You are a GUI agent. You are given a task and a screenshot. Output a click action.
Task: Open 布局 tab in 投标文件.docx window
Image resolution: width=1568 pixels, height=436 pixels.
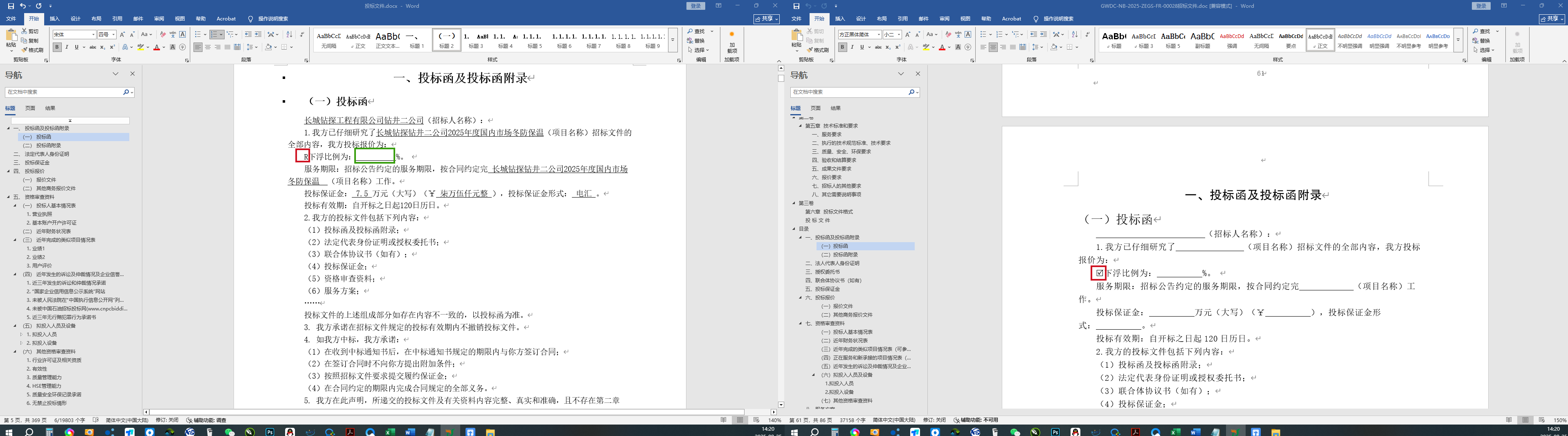(x=96, y=19)
